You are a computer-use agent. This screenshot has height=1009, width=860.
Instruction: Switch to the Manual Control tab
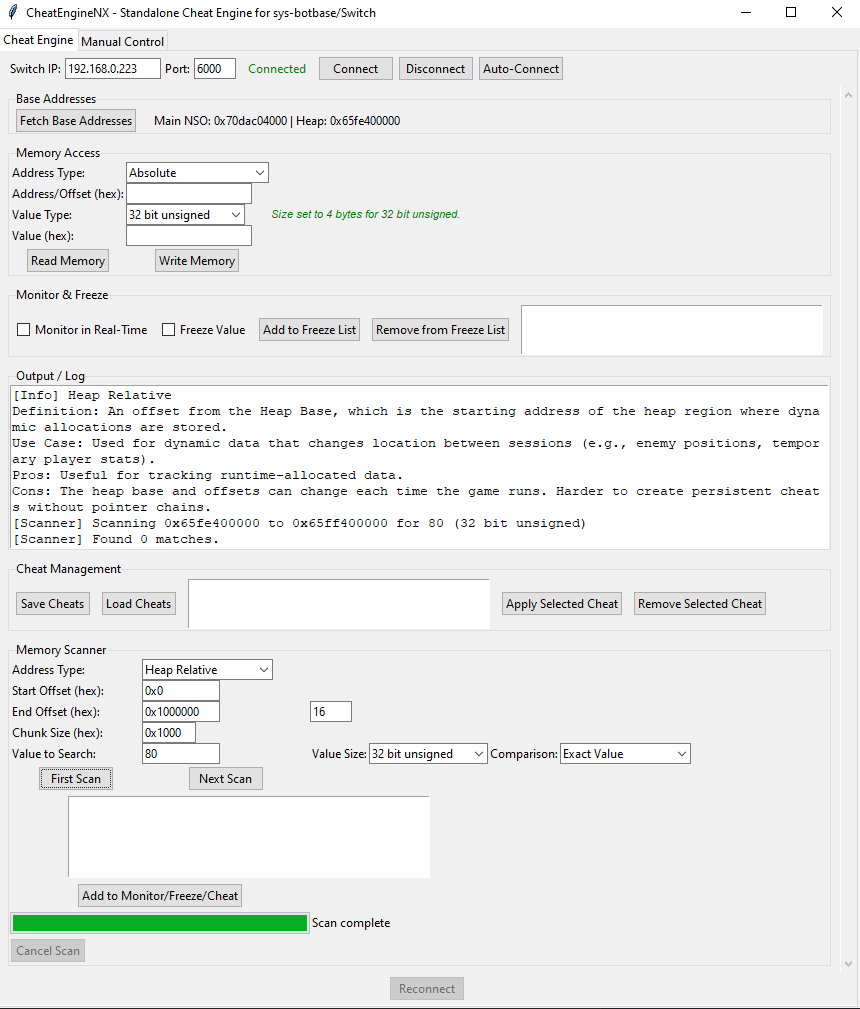(122, 41)
